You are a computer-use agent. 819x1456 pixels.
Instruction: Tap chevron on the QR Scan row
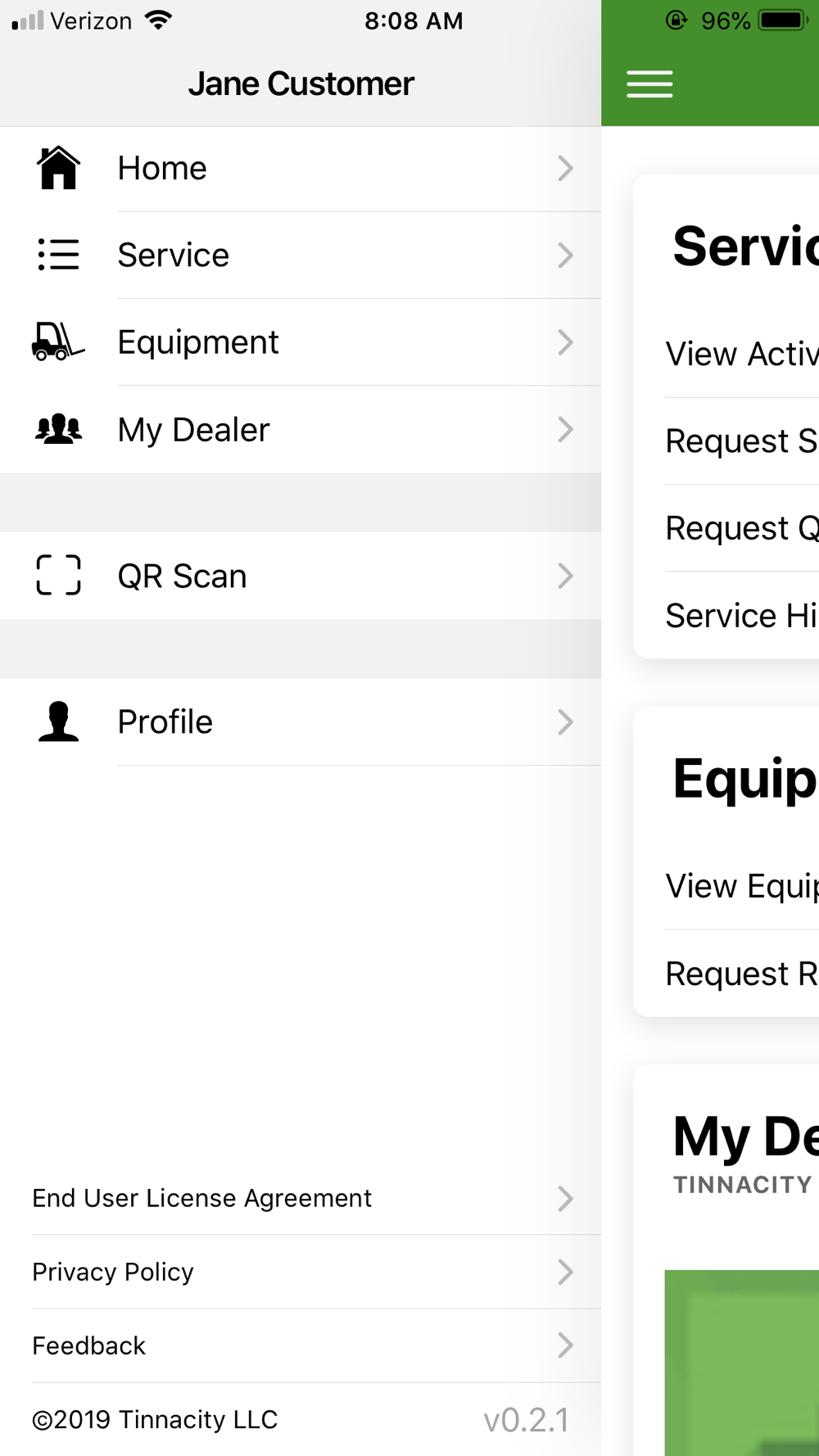tap(565, 576)
